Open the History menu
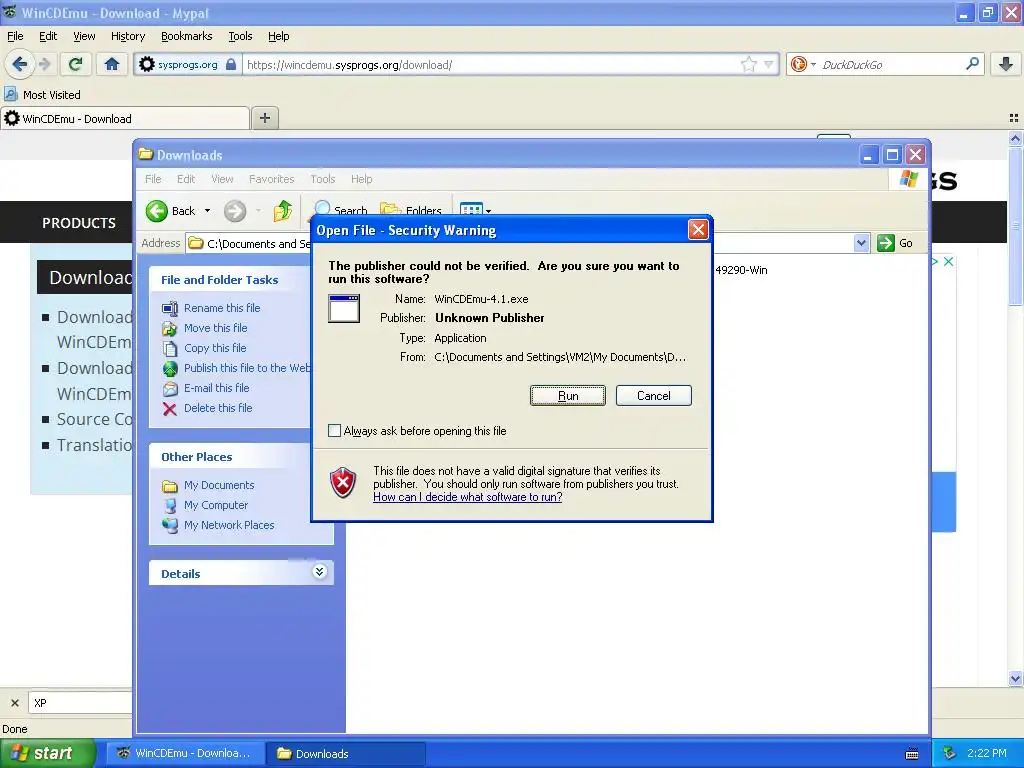 tap(128, 36)
